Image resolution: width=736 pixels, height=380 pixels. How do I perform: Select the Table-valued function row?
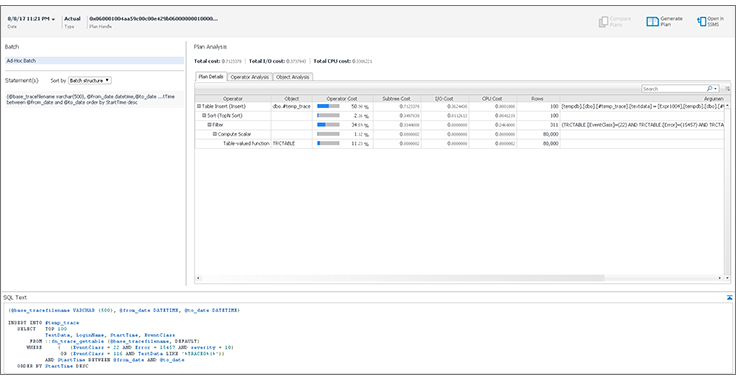[x=460, y=144]
